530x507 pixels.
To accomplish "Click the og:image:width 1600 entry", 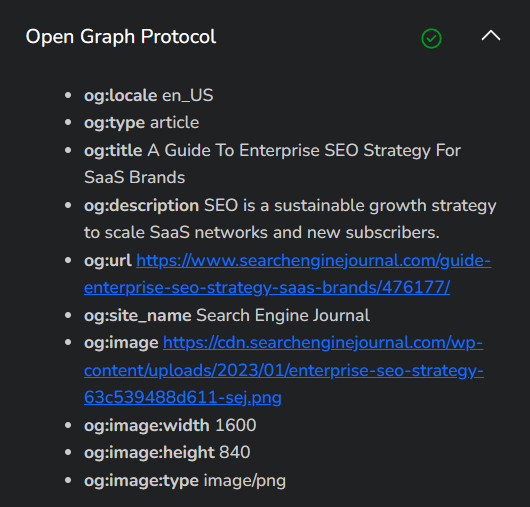I will pyautogui.click(x=170, y=425).
